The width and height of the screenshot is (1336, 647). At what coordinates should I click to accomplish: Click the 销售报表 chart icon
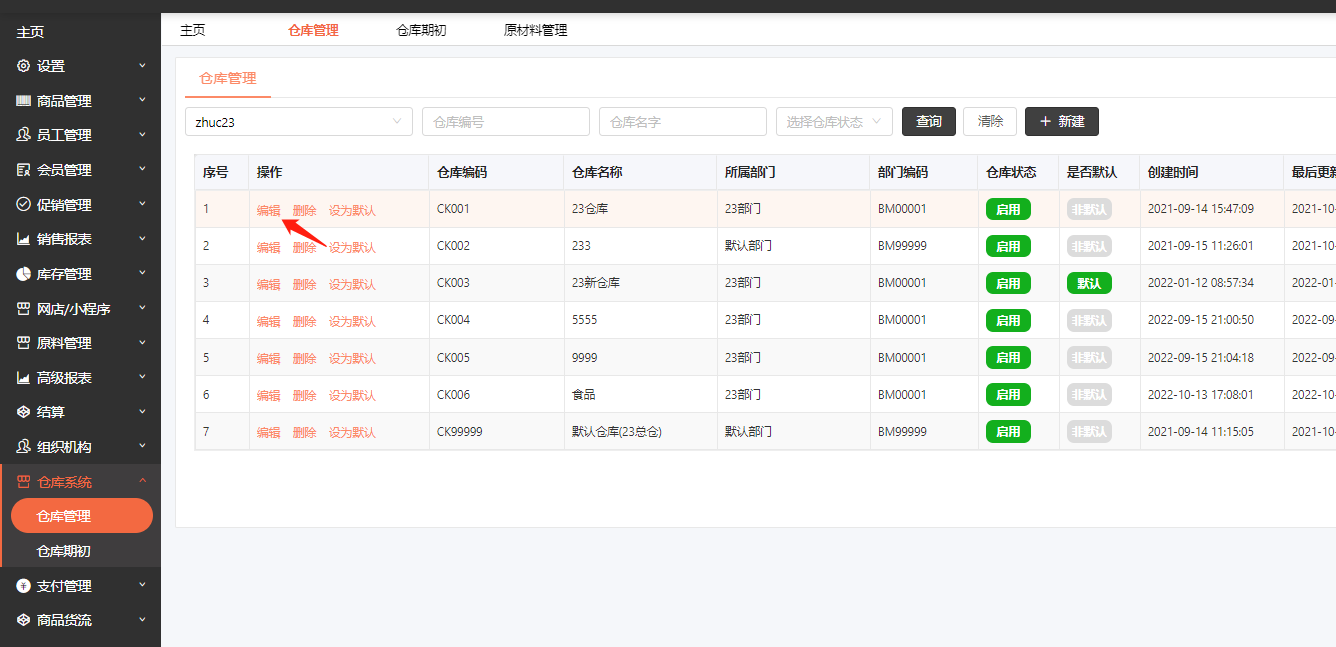pyautogui.click(x=24, y=239)
